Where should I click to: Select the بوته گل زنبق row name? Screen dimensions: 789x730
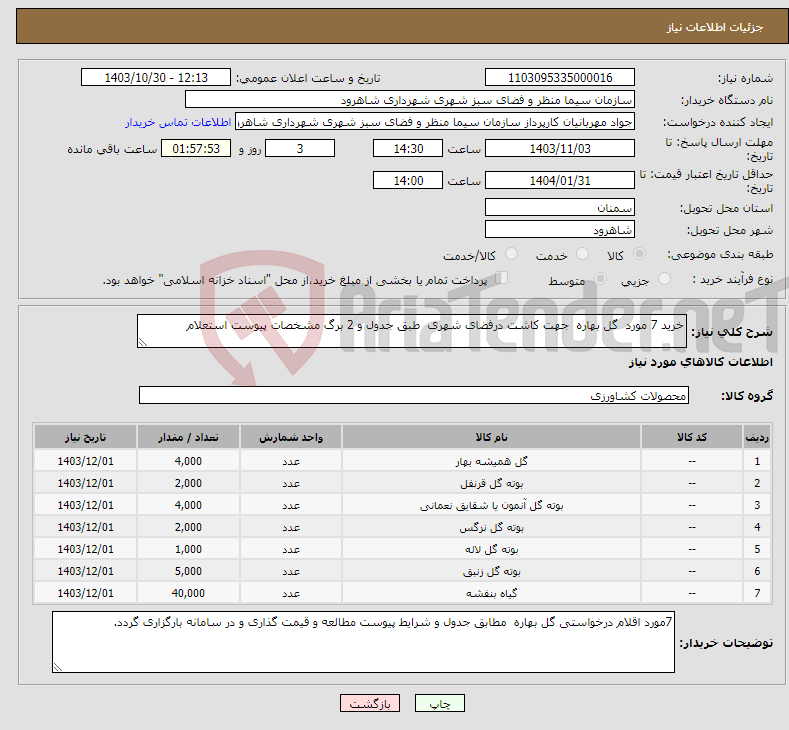click(492, 572)
